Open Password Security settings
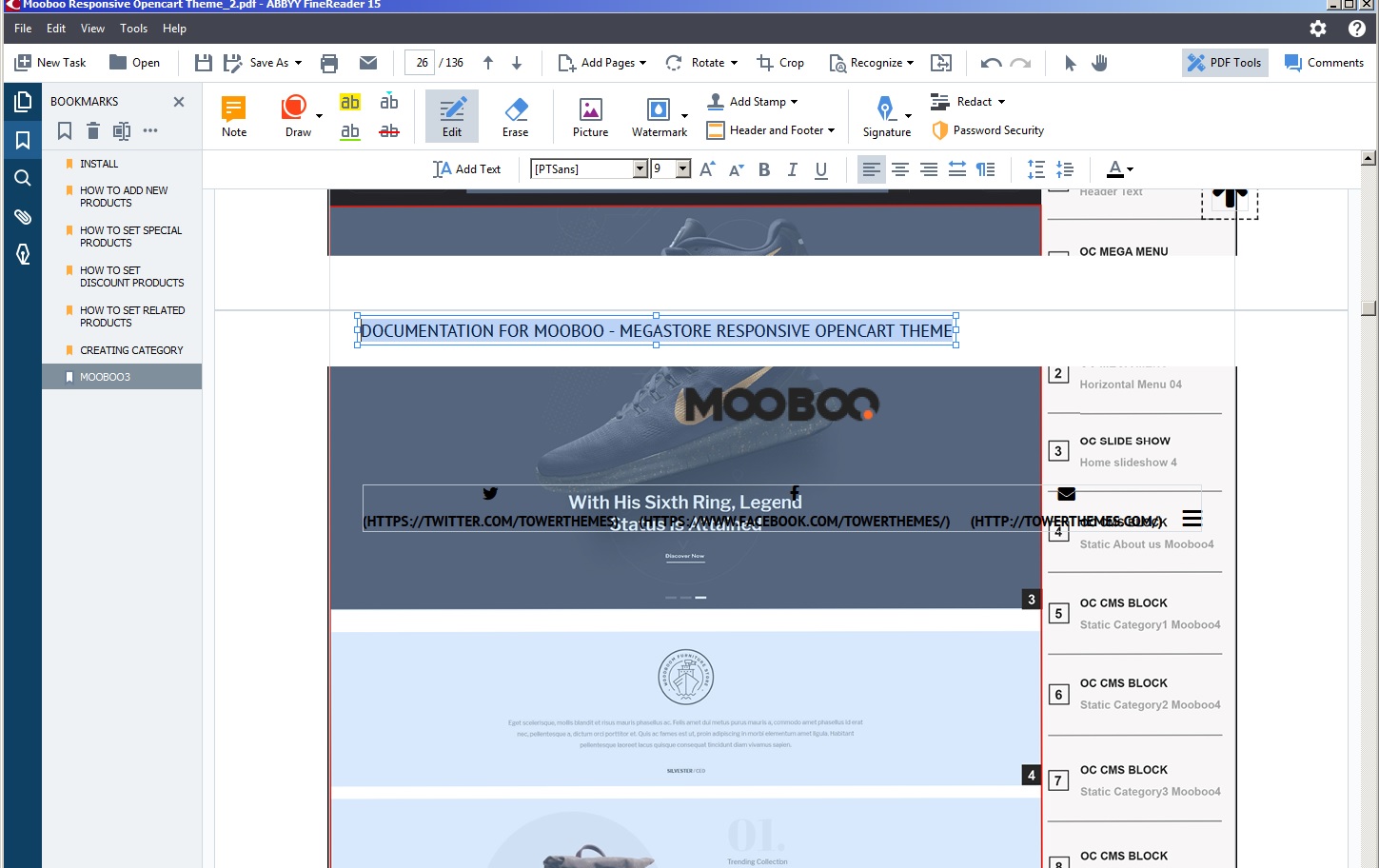The image size is (1379, 868). 988,130
